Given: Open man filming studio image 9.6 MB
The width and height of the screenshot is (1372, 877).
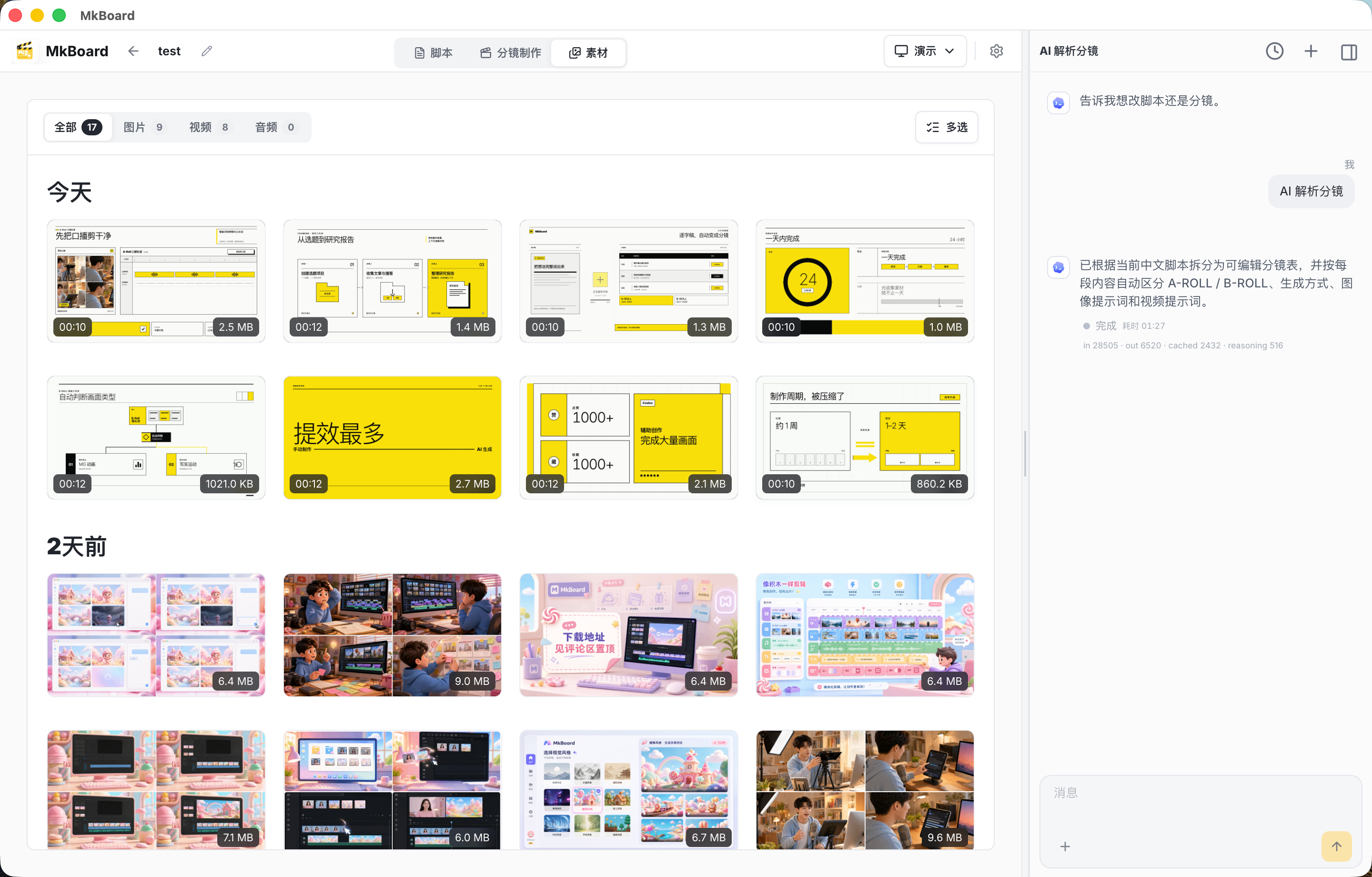Looking at the screenshot, I should pyautogui.click(x=865, y=790).
